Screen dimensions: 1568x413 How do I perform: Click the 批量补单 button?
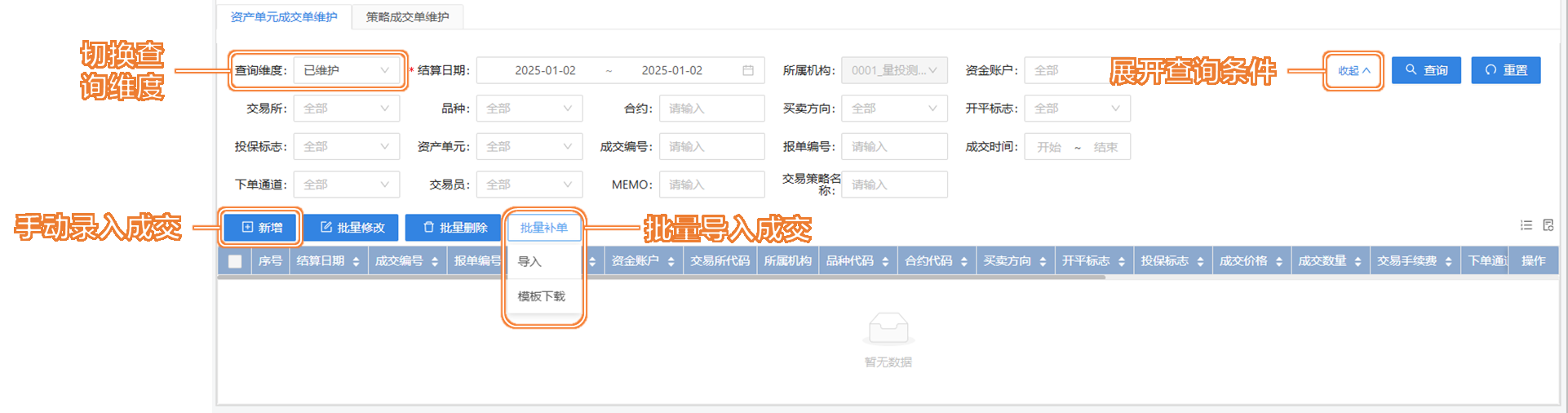[544, 228]
